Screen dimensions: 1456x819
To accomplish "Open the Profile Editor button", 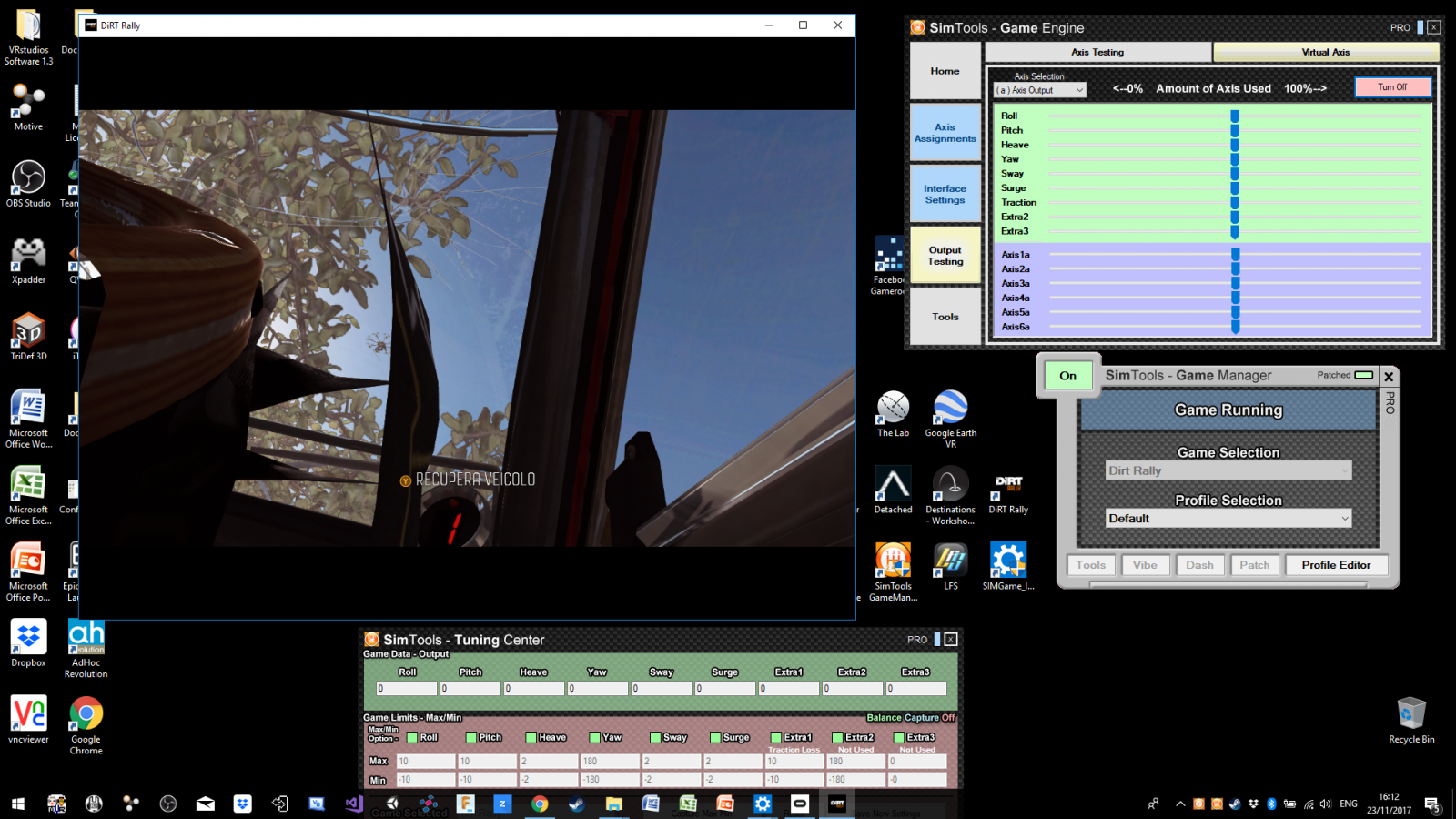I will pyautogui.click(x=1335, y=565).
